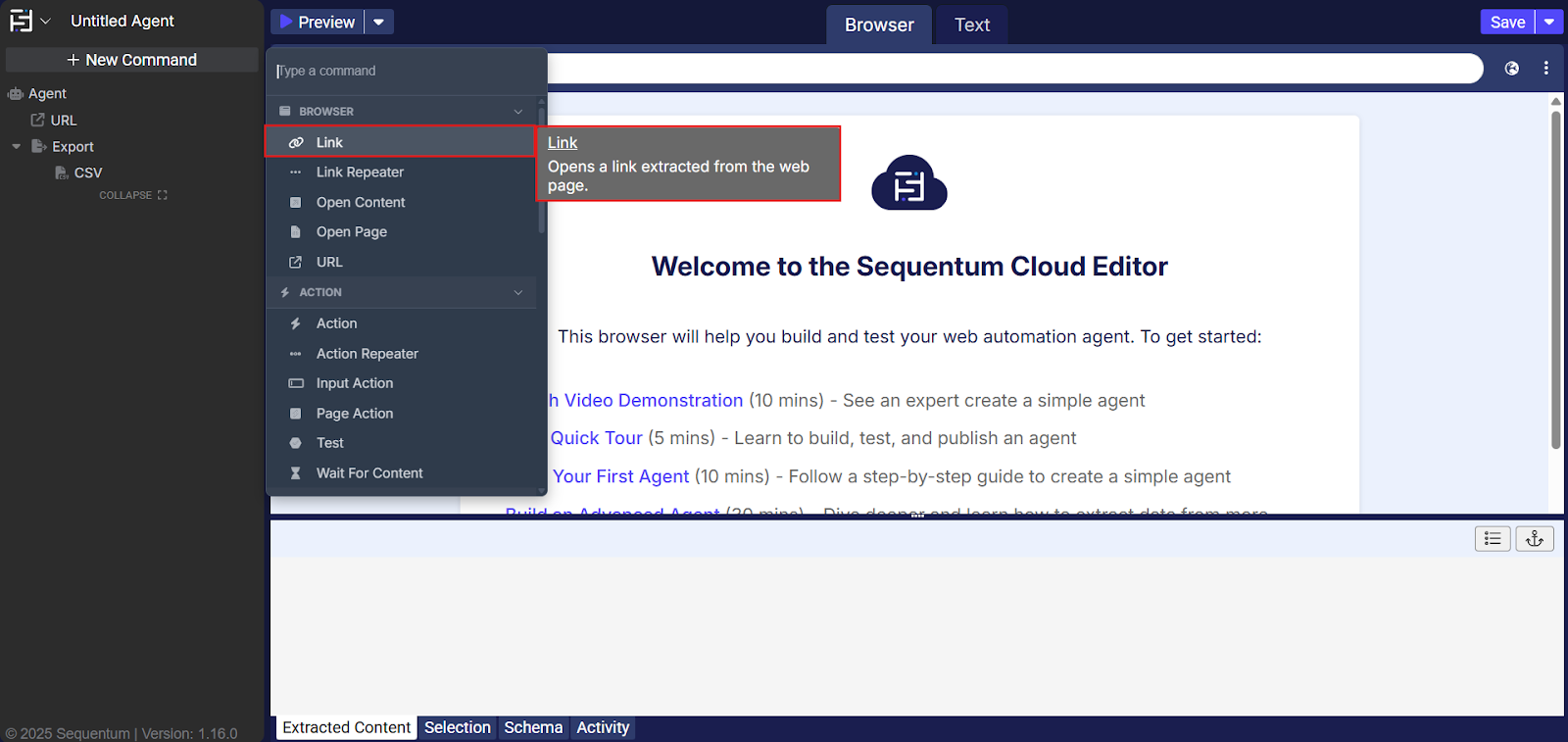Choose the Page Action command
This screenshot has height=742, width=1568.
402,414
